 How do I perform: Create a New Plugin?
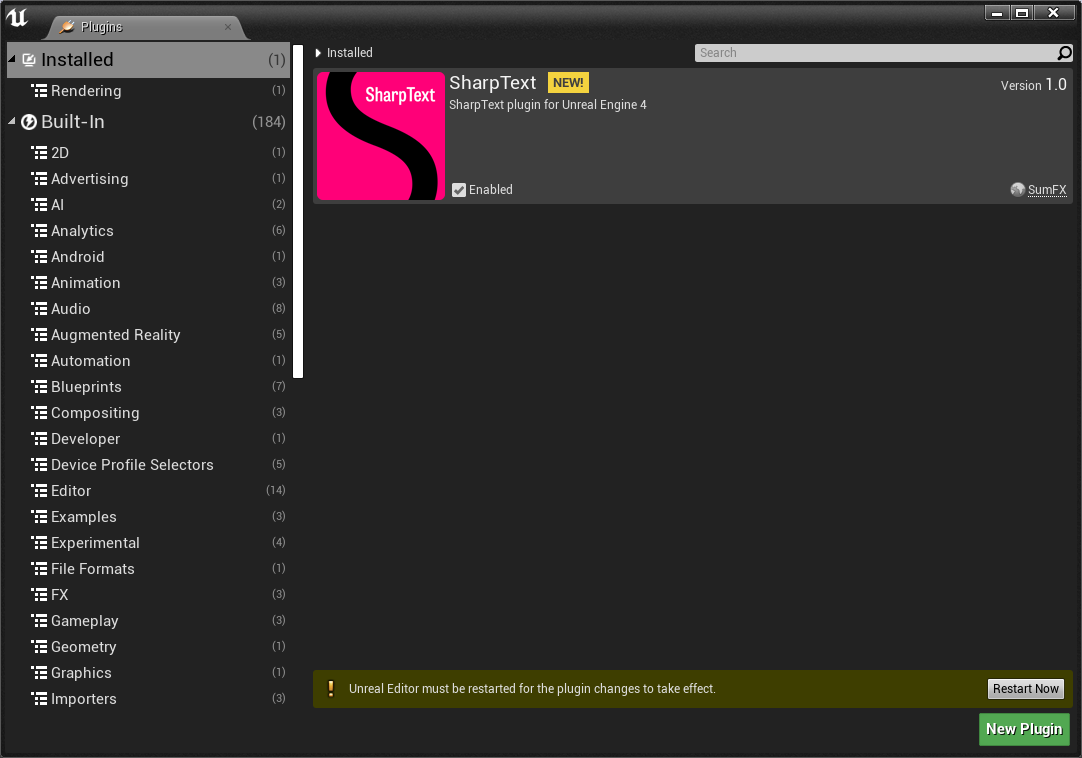(1024, 729)
